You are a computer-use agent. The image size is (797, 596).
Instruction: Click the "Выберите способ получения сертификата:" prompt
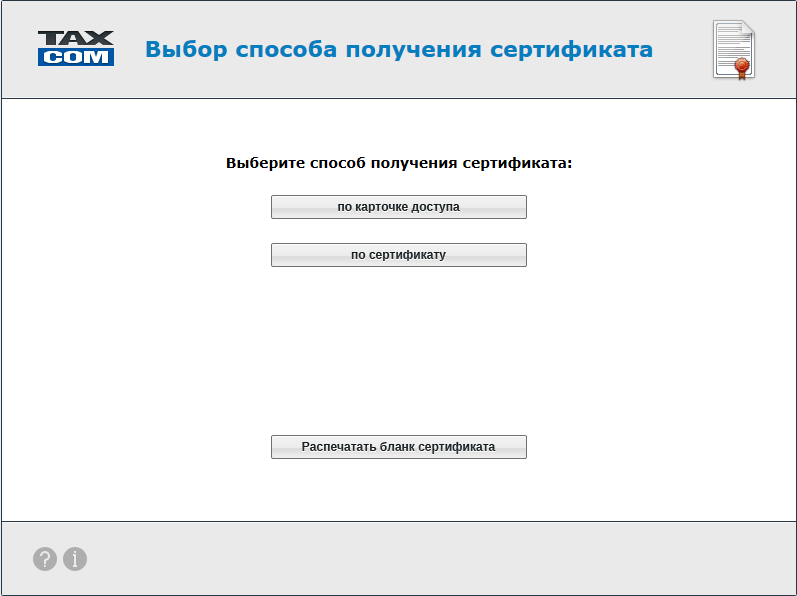point(398,163)
